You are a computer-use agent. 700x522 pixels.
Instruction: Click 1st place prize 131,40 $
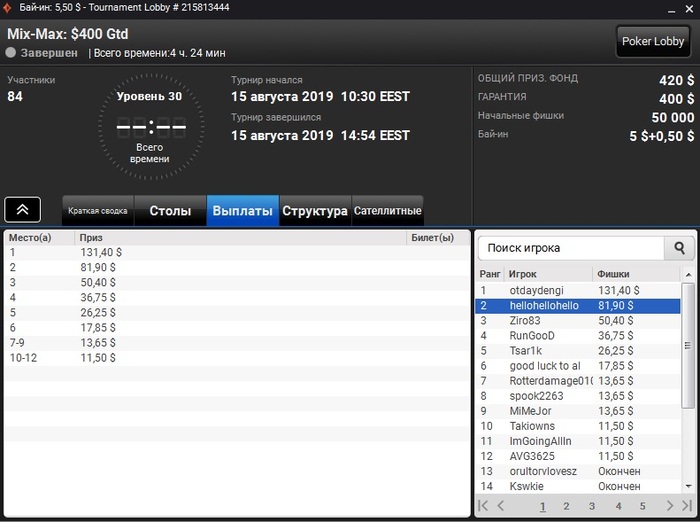(101, 252)
